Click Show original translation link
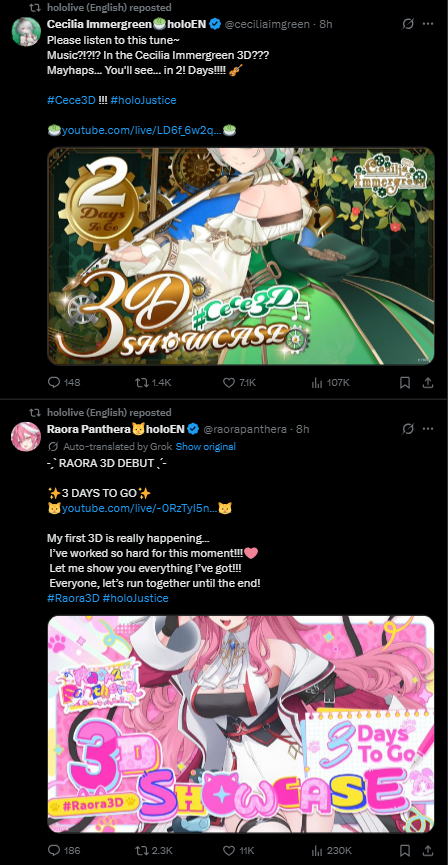The image size is (448, 865). point(205,446)
